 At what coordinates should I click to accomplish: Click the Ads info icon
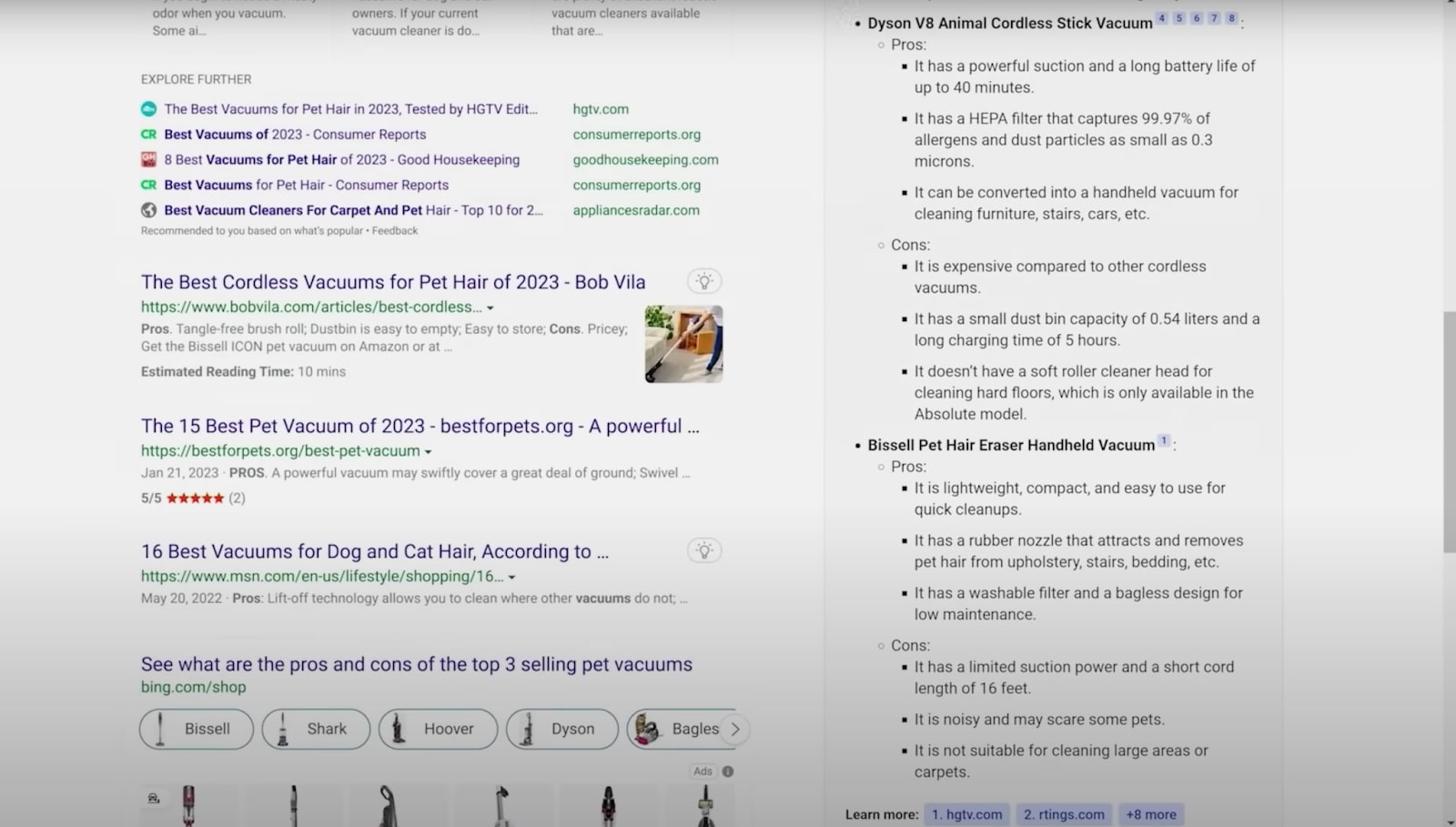[728, 772]
